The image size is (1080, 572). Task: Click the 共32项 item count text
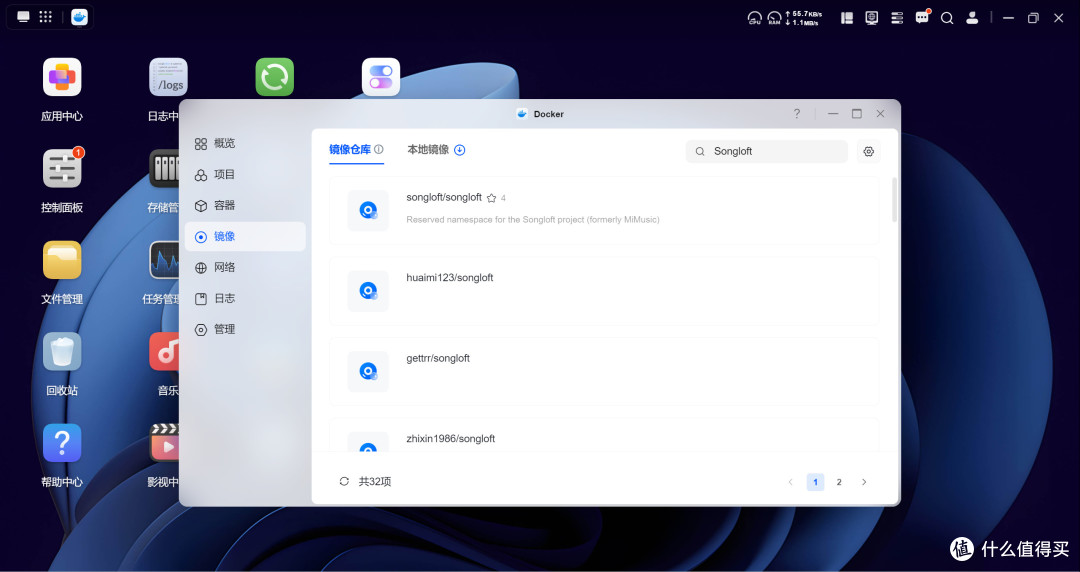coord(375,482)
